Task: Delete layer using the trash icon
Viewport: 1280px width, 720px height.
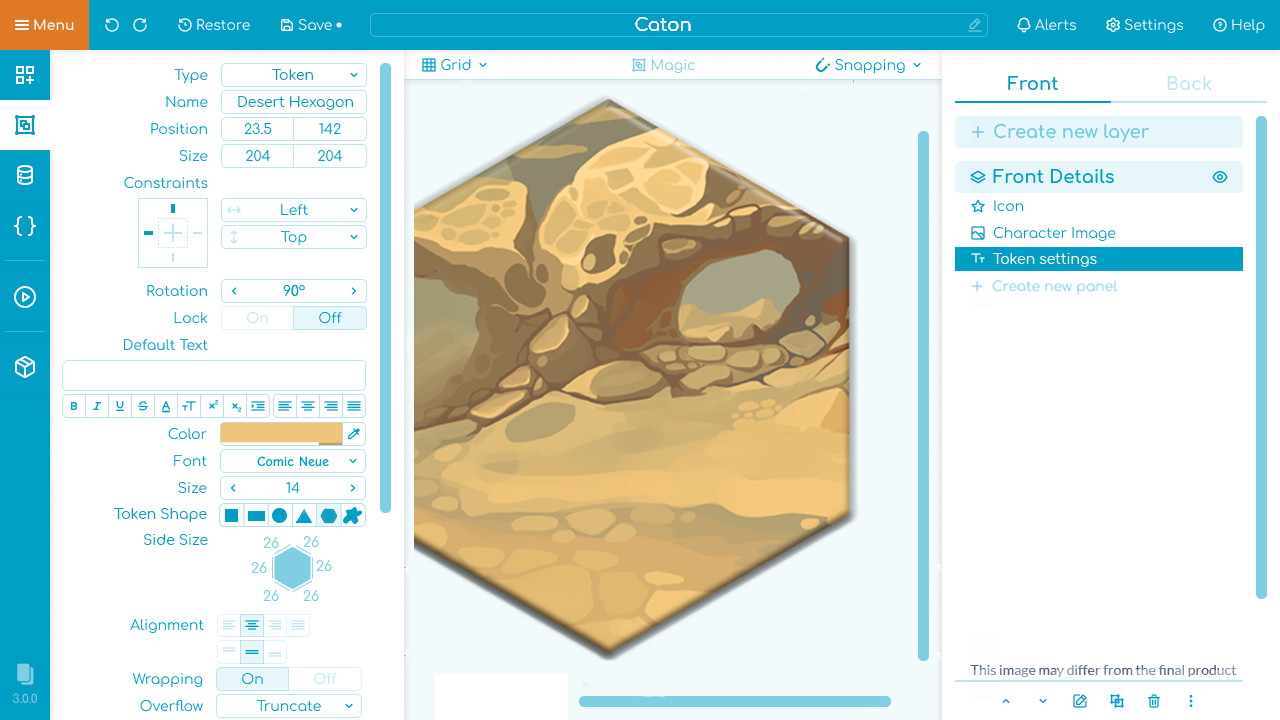Action: [x=1154, y=701]
